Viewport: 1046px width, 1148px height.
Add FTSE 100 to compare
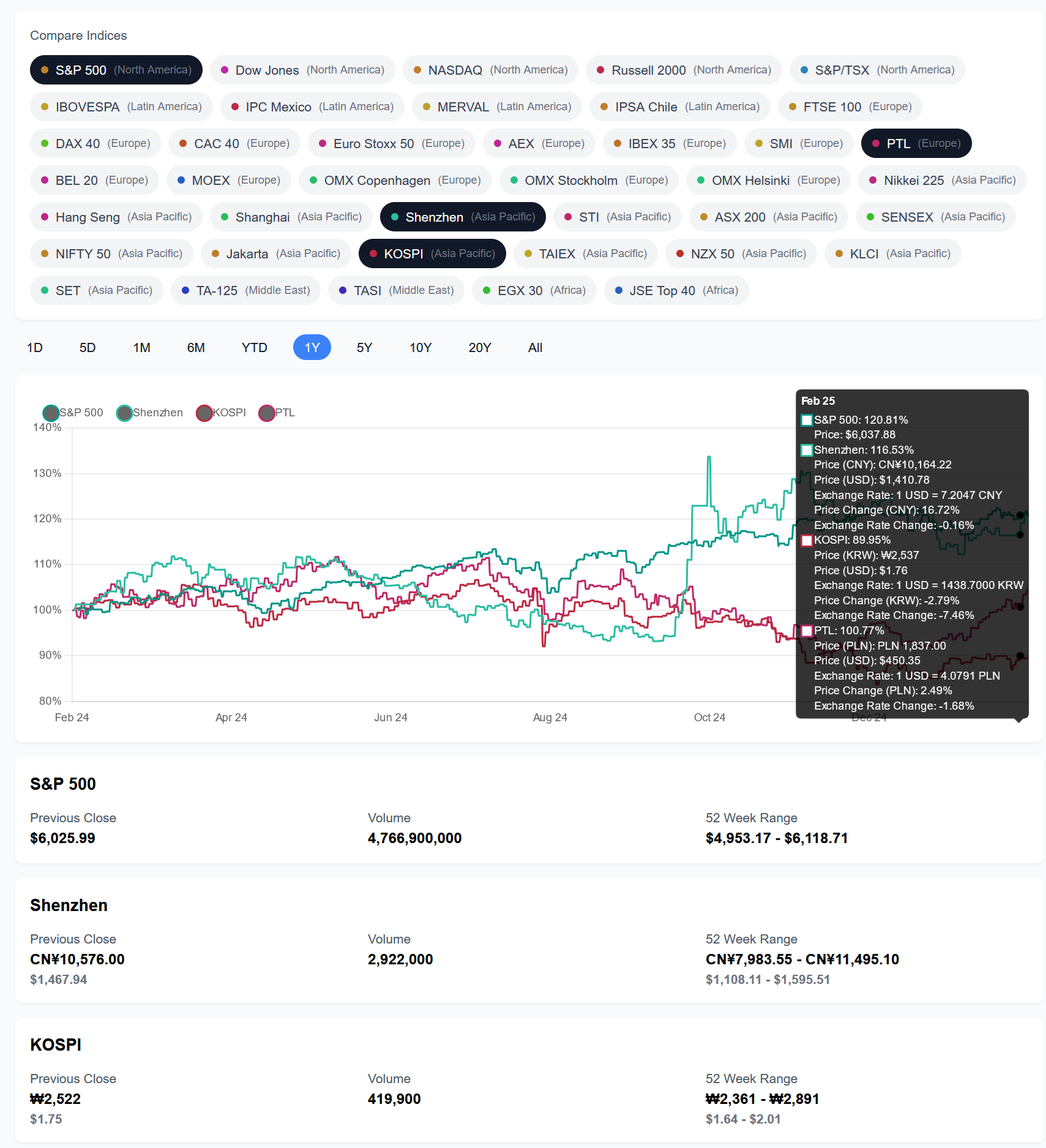click(850, 107)
